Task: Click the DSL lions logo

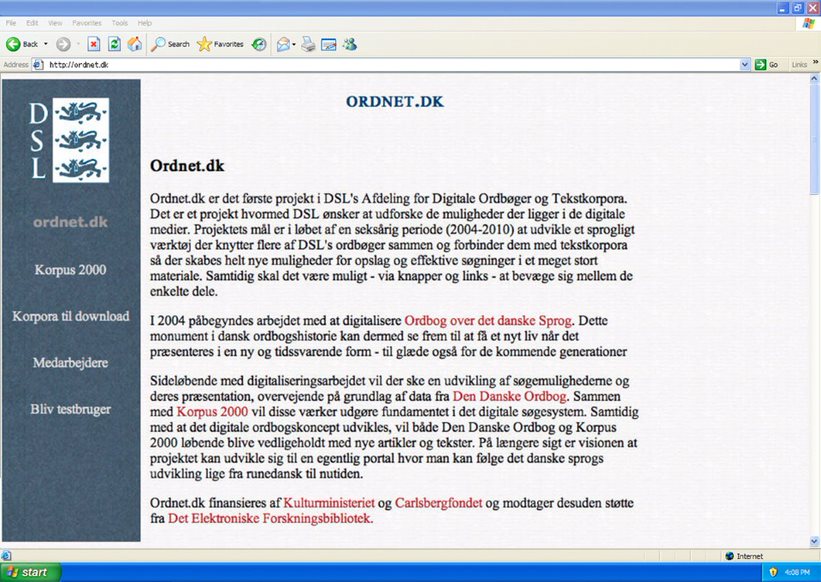Action: click(69, 140)
